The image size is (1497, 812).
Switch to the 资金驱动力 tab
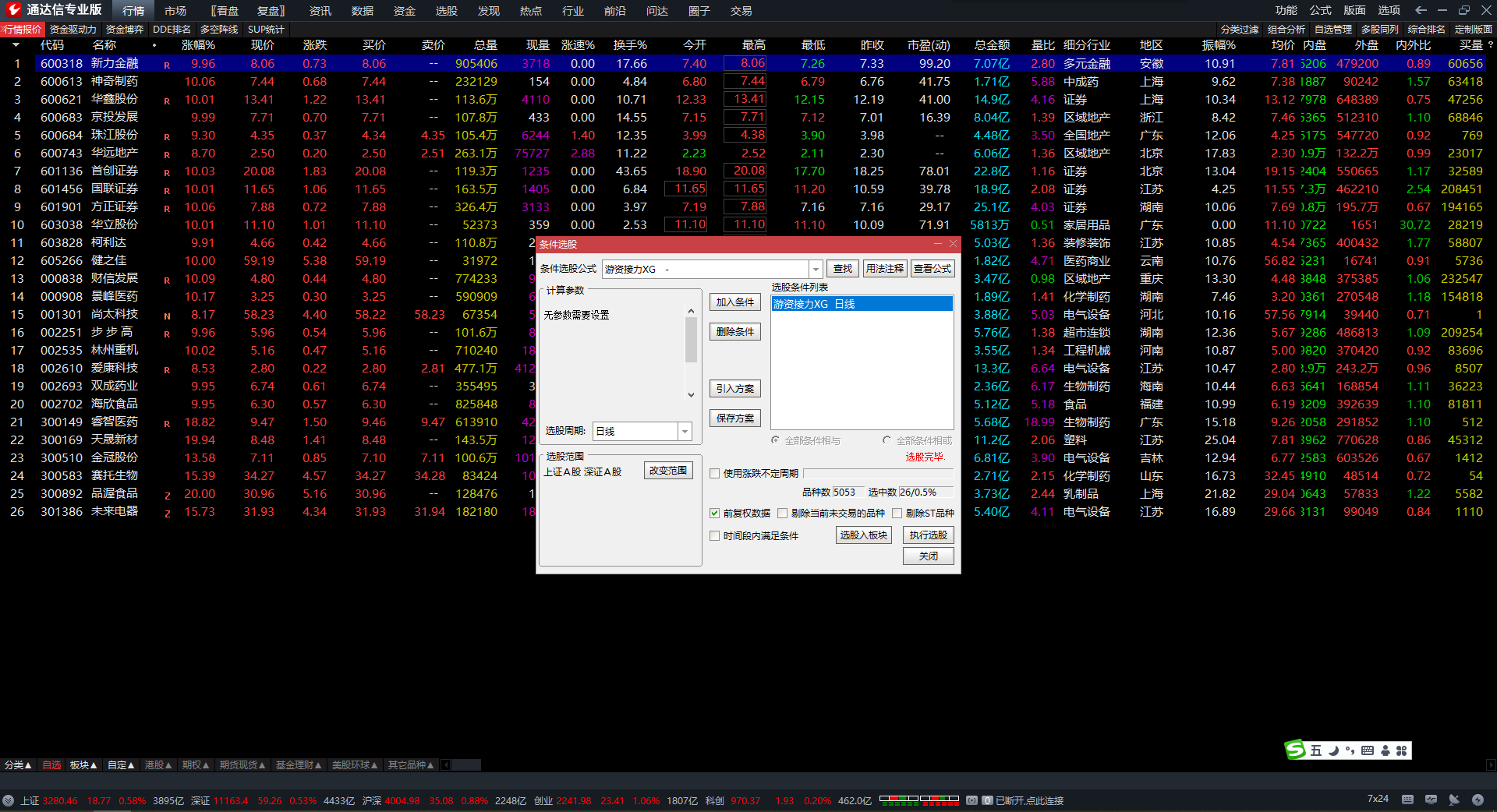point(73,30)
